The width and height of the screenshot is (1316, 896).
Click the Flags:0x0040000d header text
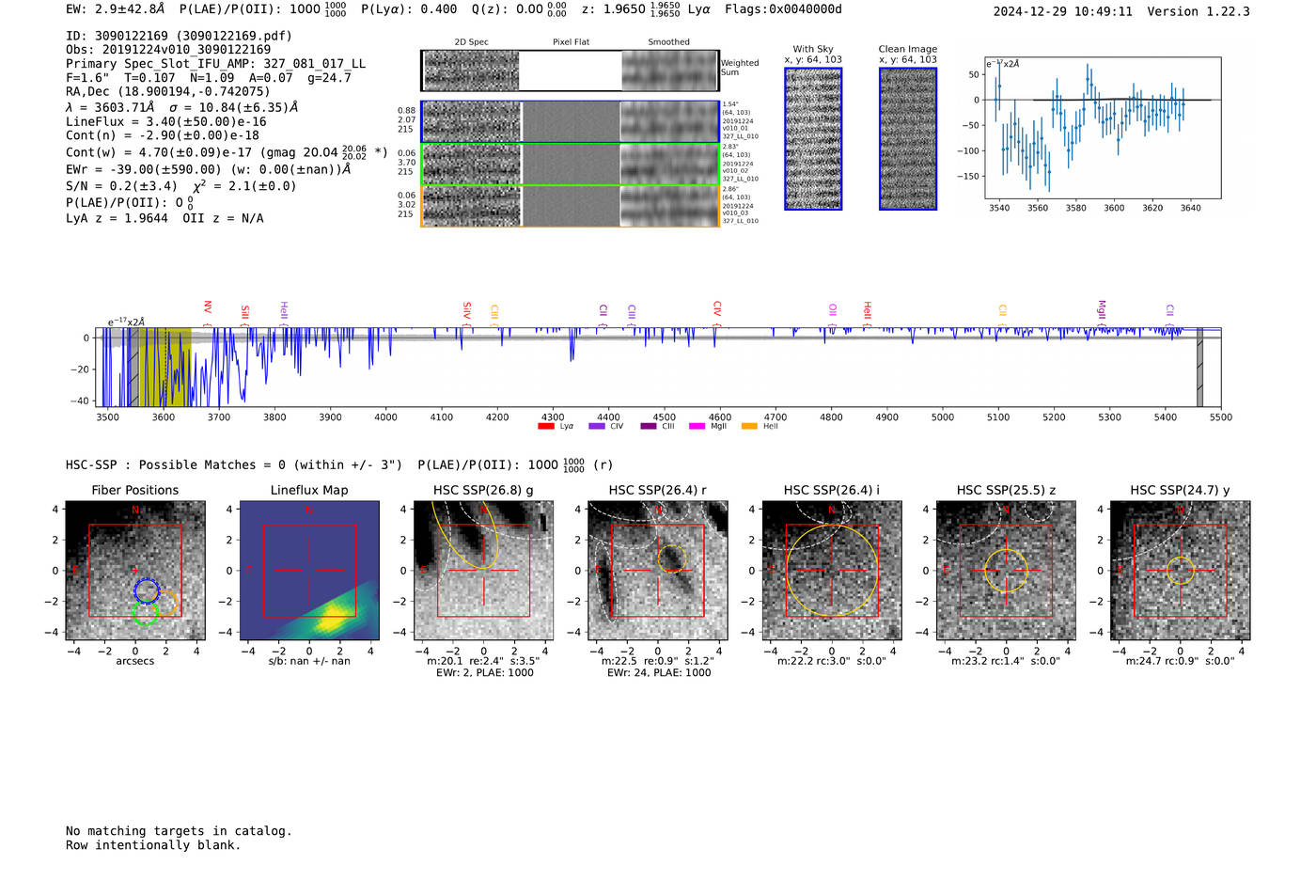783,8
